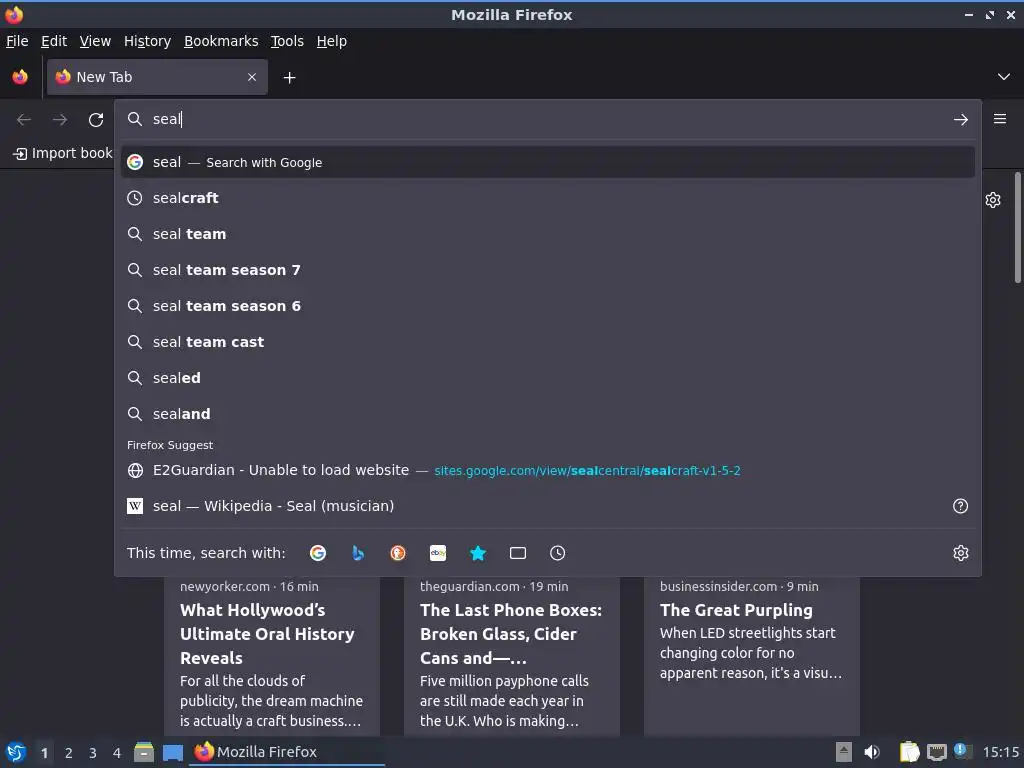Image resolution: width=1024 pixels, height=768 pixels.
Task: Open the History menu
Action: click(148, 41)
